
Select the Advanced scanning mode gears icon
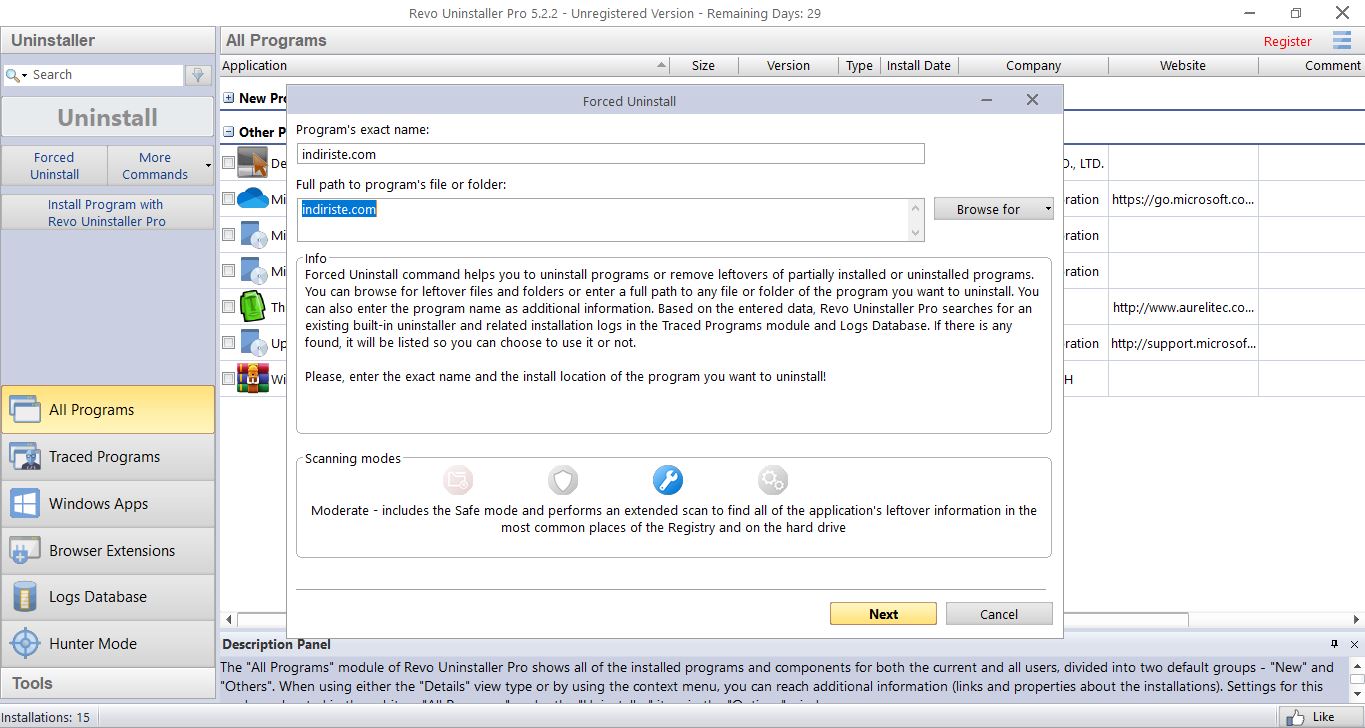[773, 481]
